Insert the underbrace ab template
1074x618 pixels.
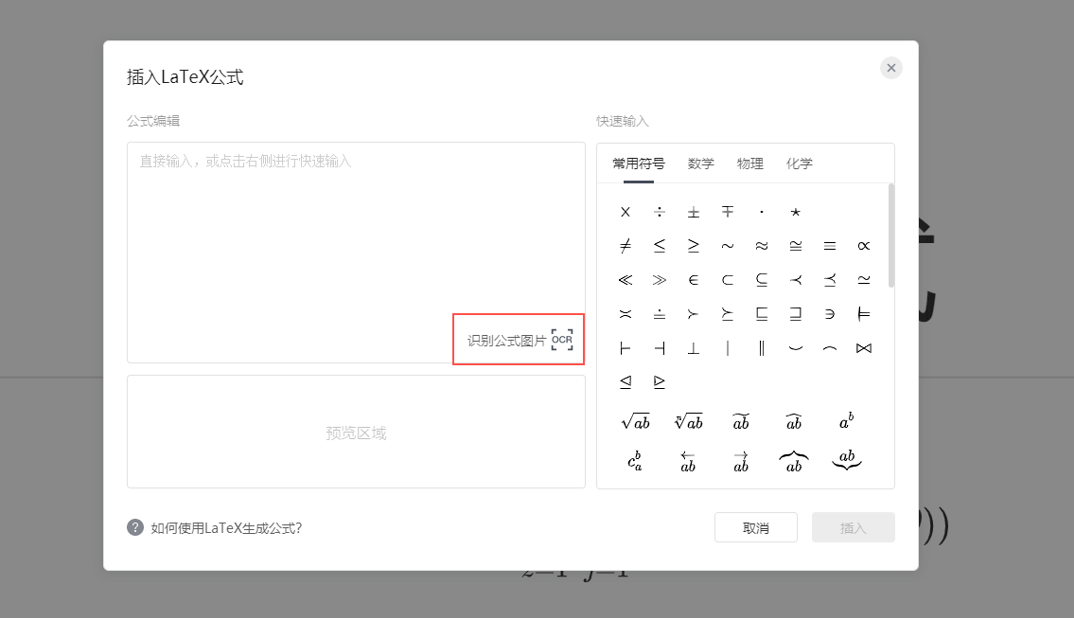point(846,460)
